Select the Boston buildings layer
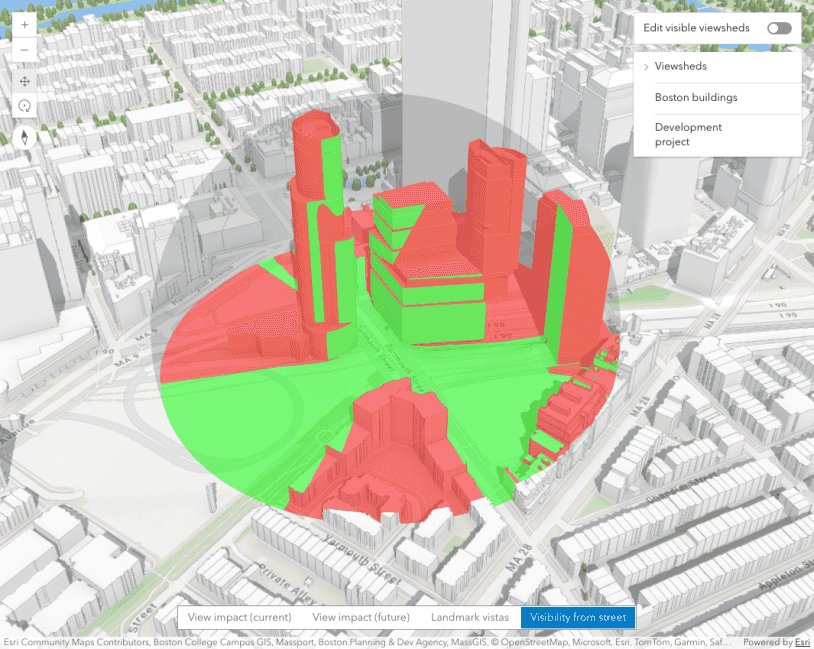 (696, 98)
